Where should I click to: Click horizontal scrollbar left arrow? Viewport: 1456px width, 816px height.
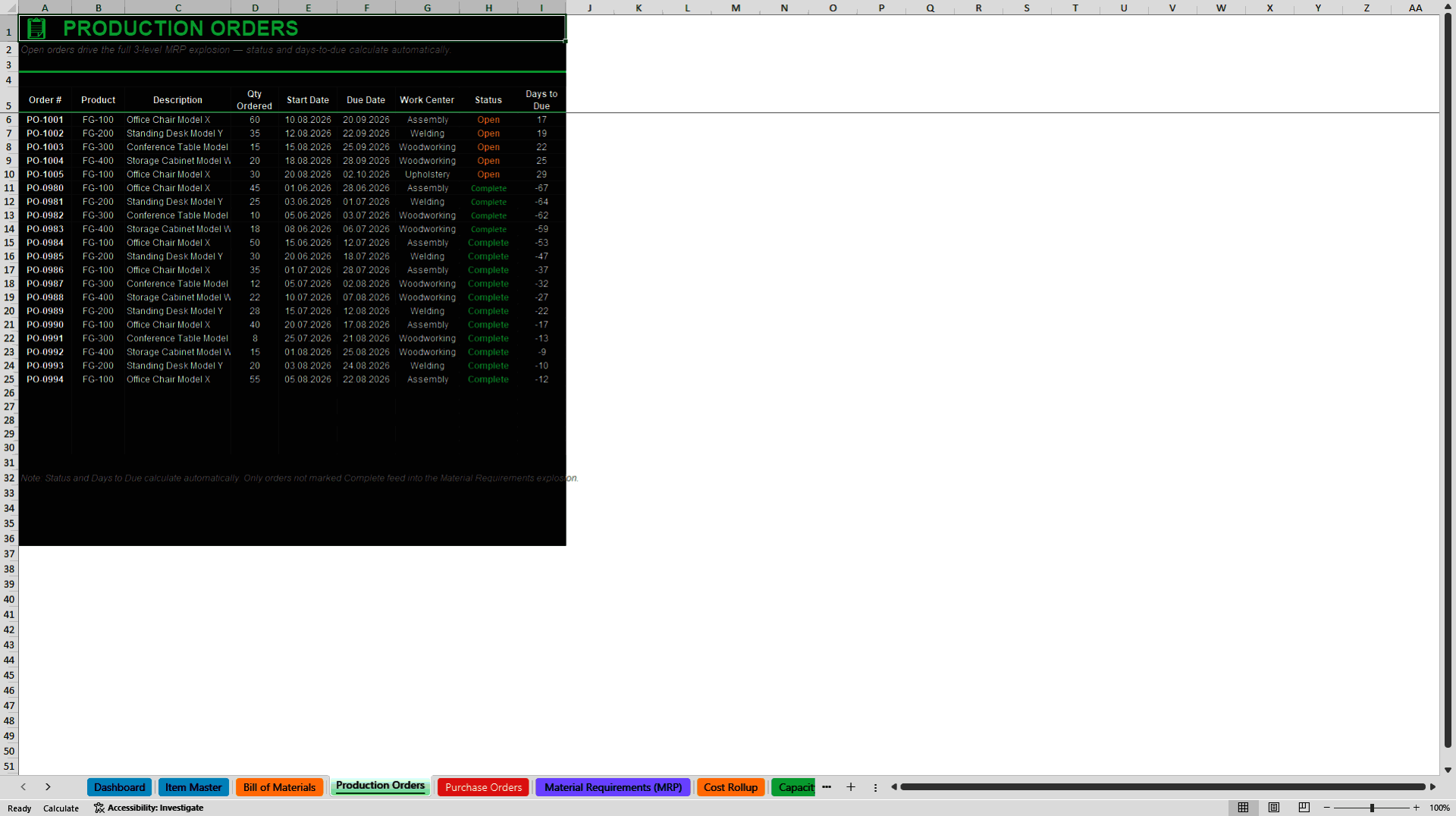[x=894, y=787]
